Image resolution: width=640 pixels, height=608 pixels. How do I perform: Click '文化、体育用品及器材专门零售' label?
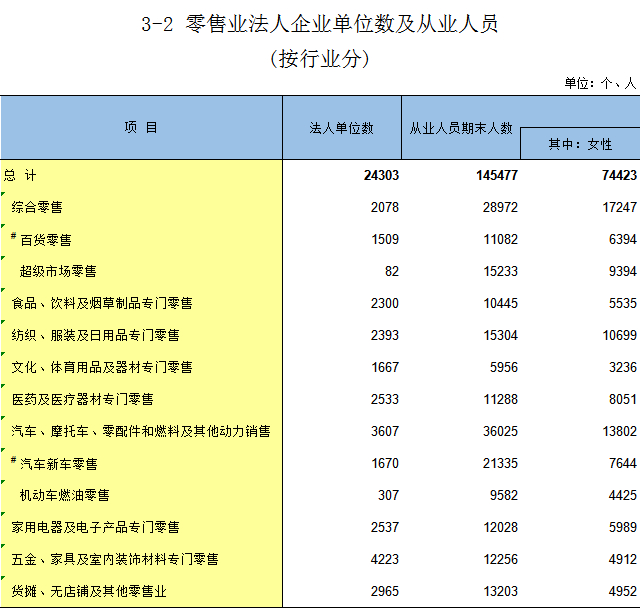[x=102, y=367]
